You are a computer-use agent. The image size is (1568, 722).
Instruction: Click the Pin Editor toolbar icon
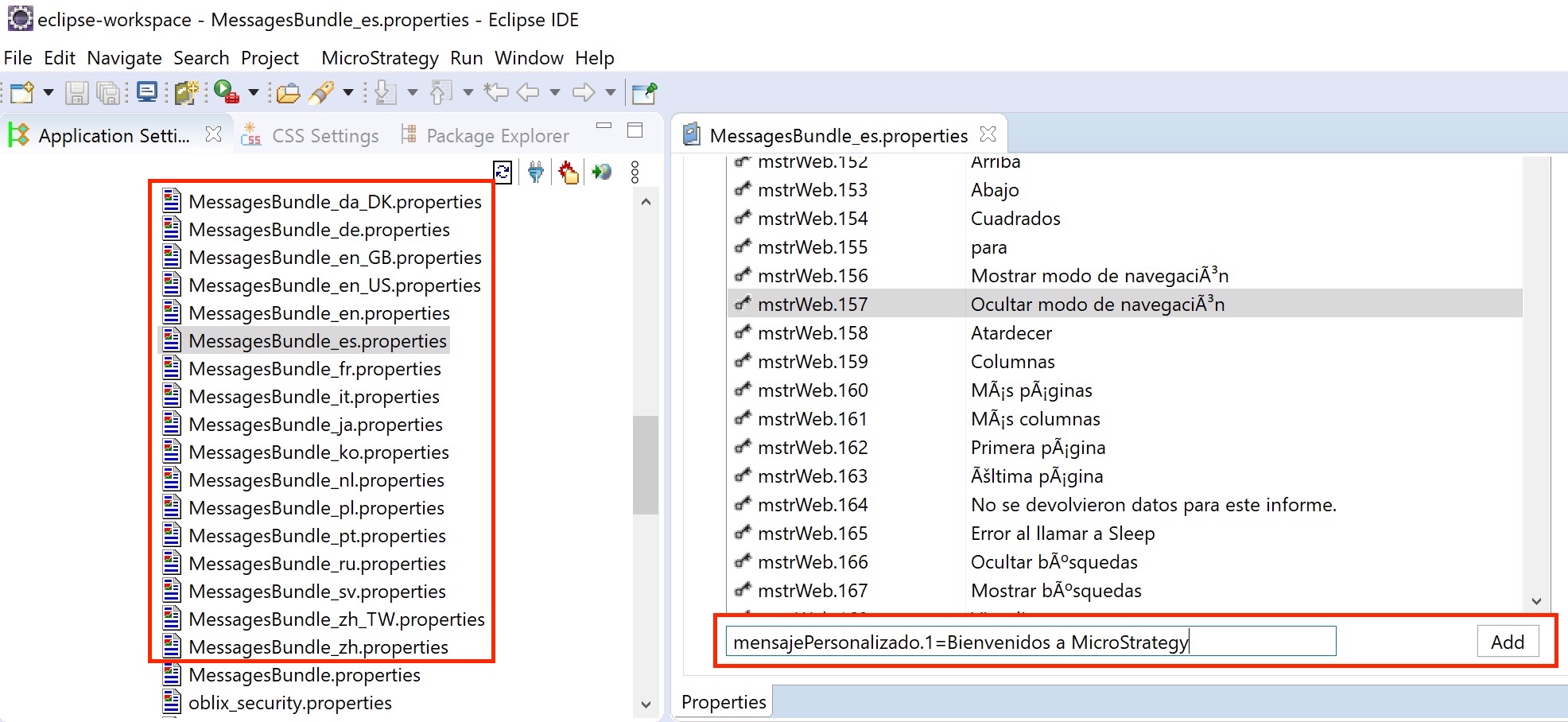click(x=644, y=93)
